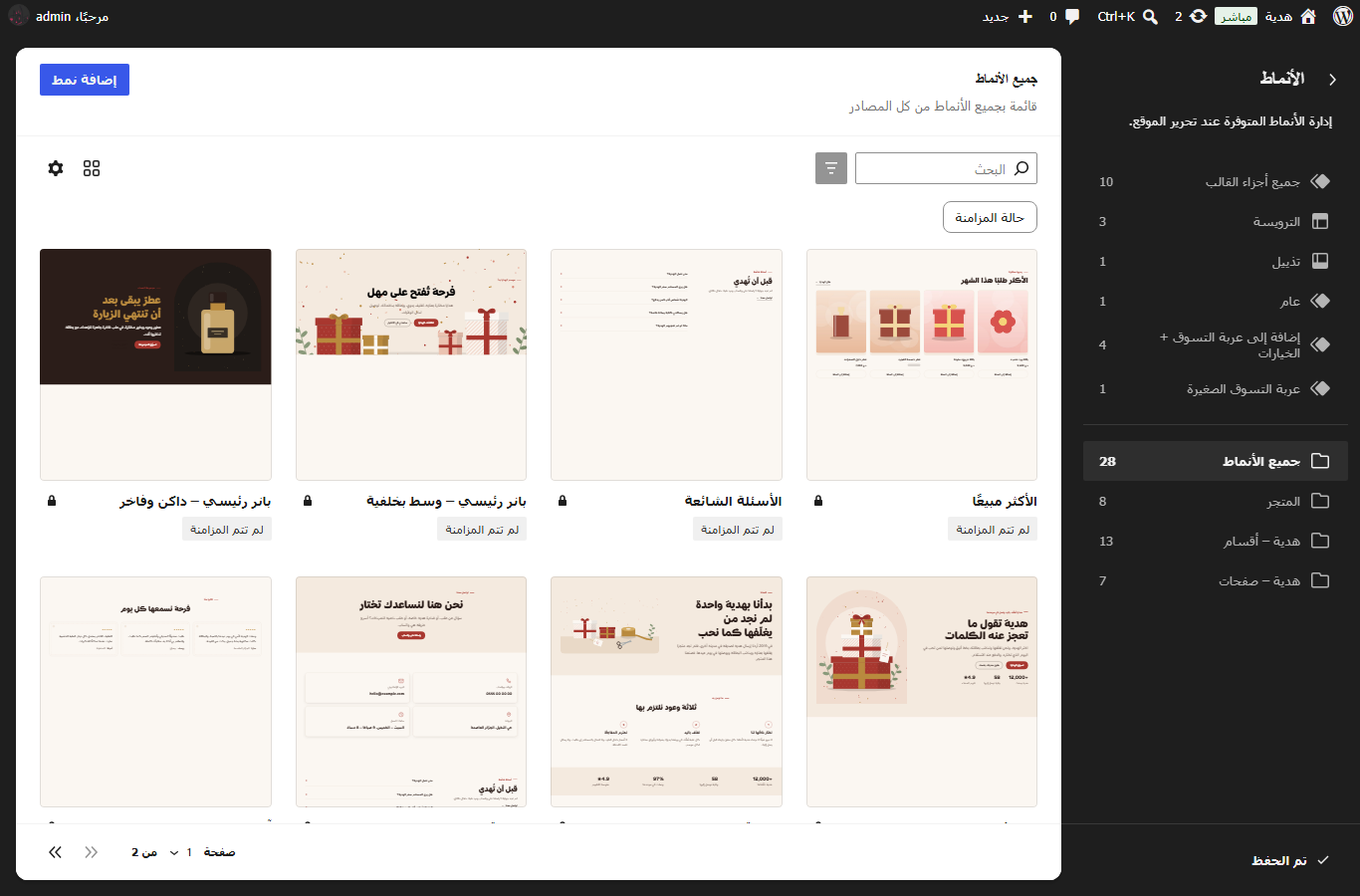Open the هدية – أقسام patterns folder
This screenshot has height=896, width=1360.
click(1216, 541)
